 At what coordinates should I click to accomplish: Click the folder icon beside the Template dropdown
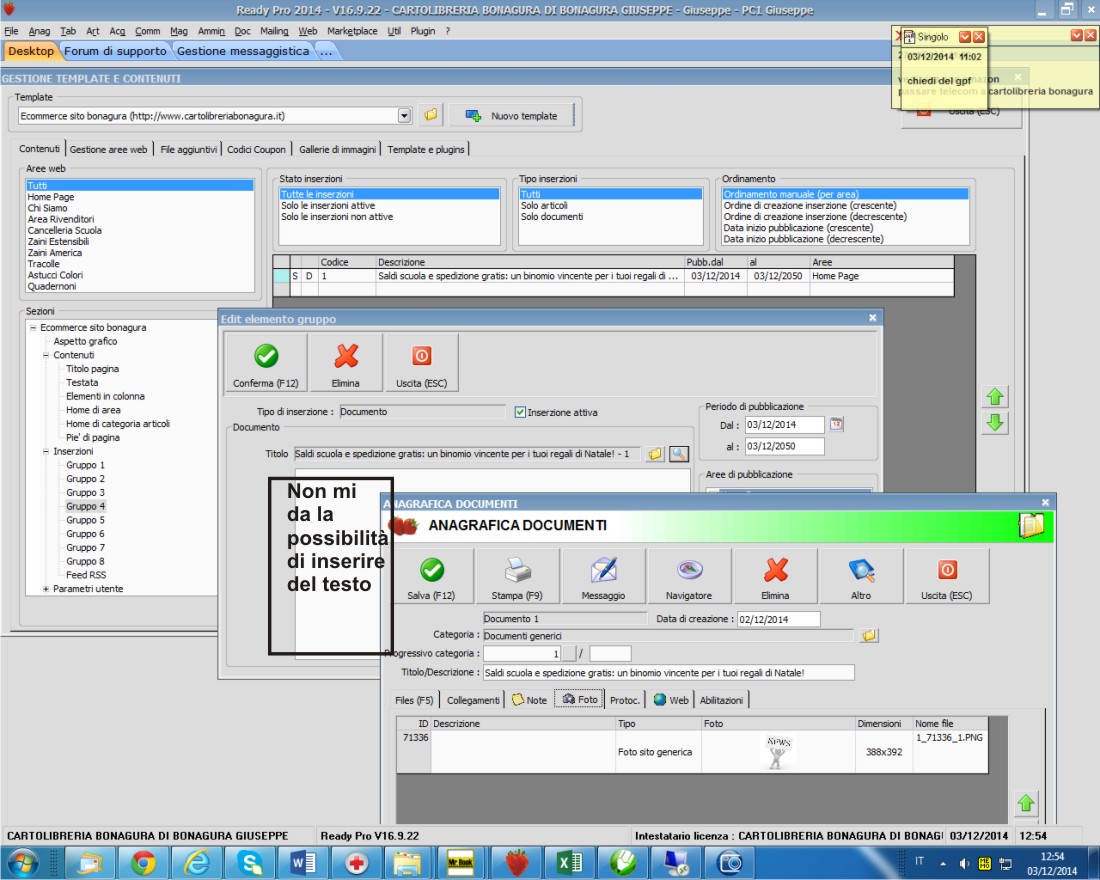(431, 115)
